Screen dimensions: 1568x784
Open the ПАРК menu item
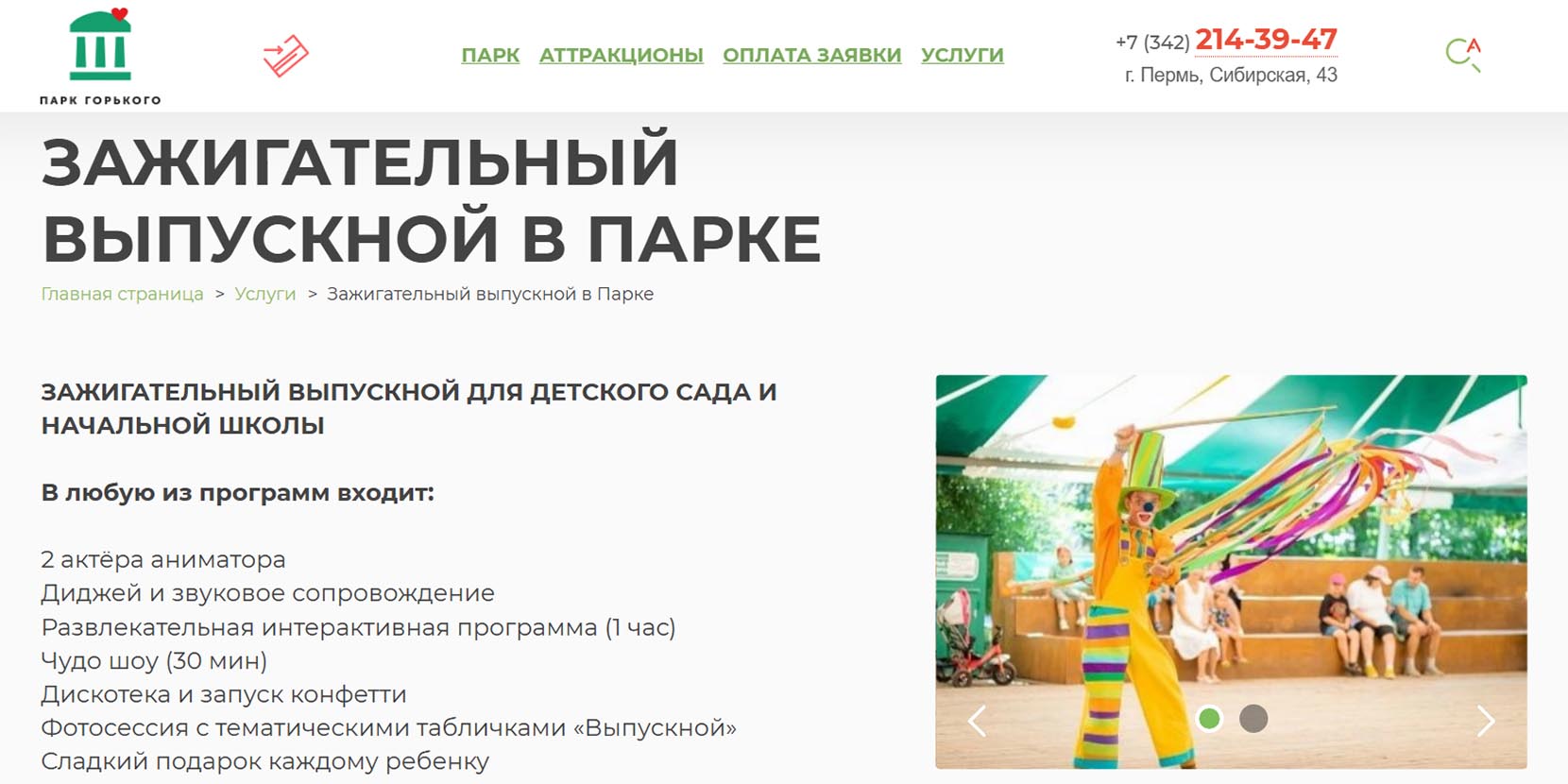[490, 56]
